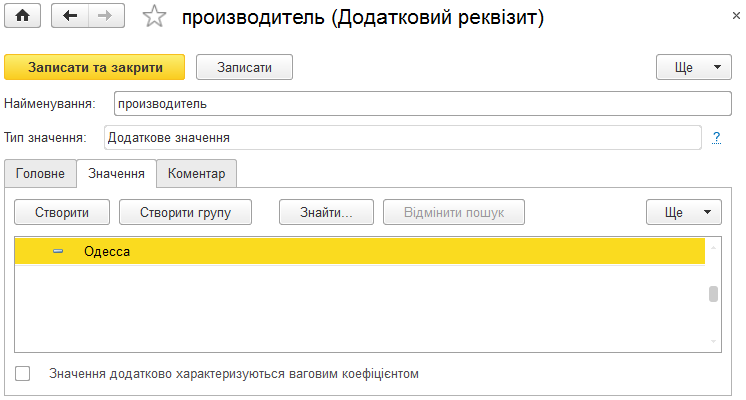Enable the ваговим коефіцієнтом checkbox
The height and width of the screenshot is (400, 746).
[22, 373]
